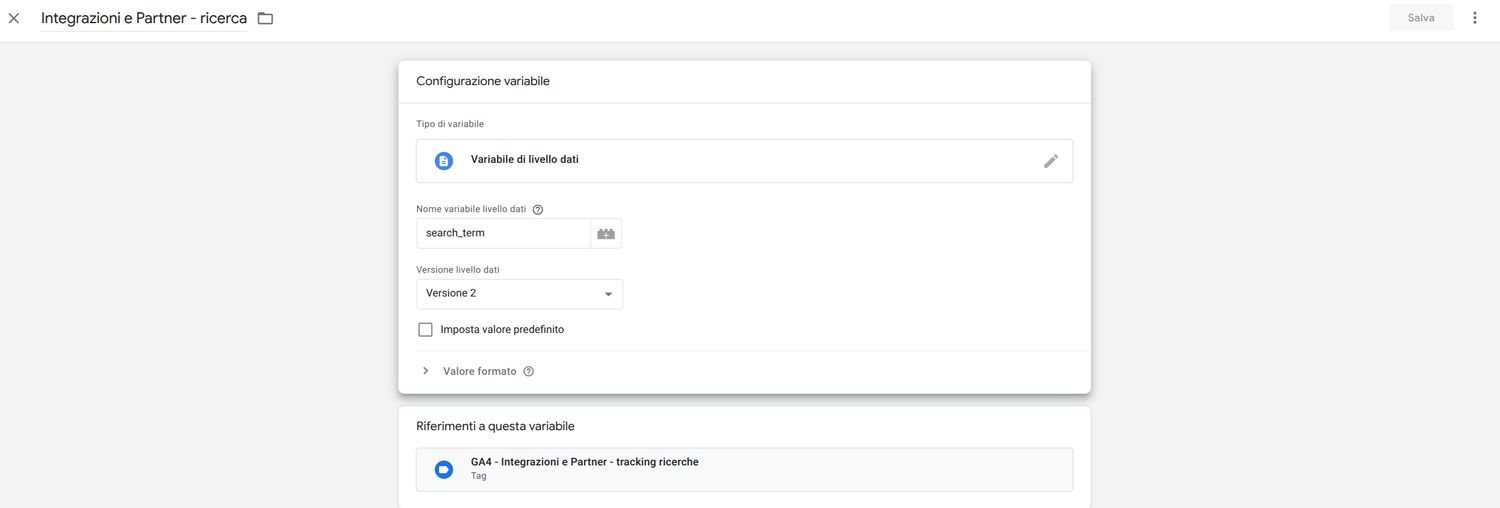1500x508 pixels.
Task: Expand the Valore formato section chevron
Action: point(425,371)
